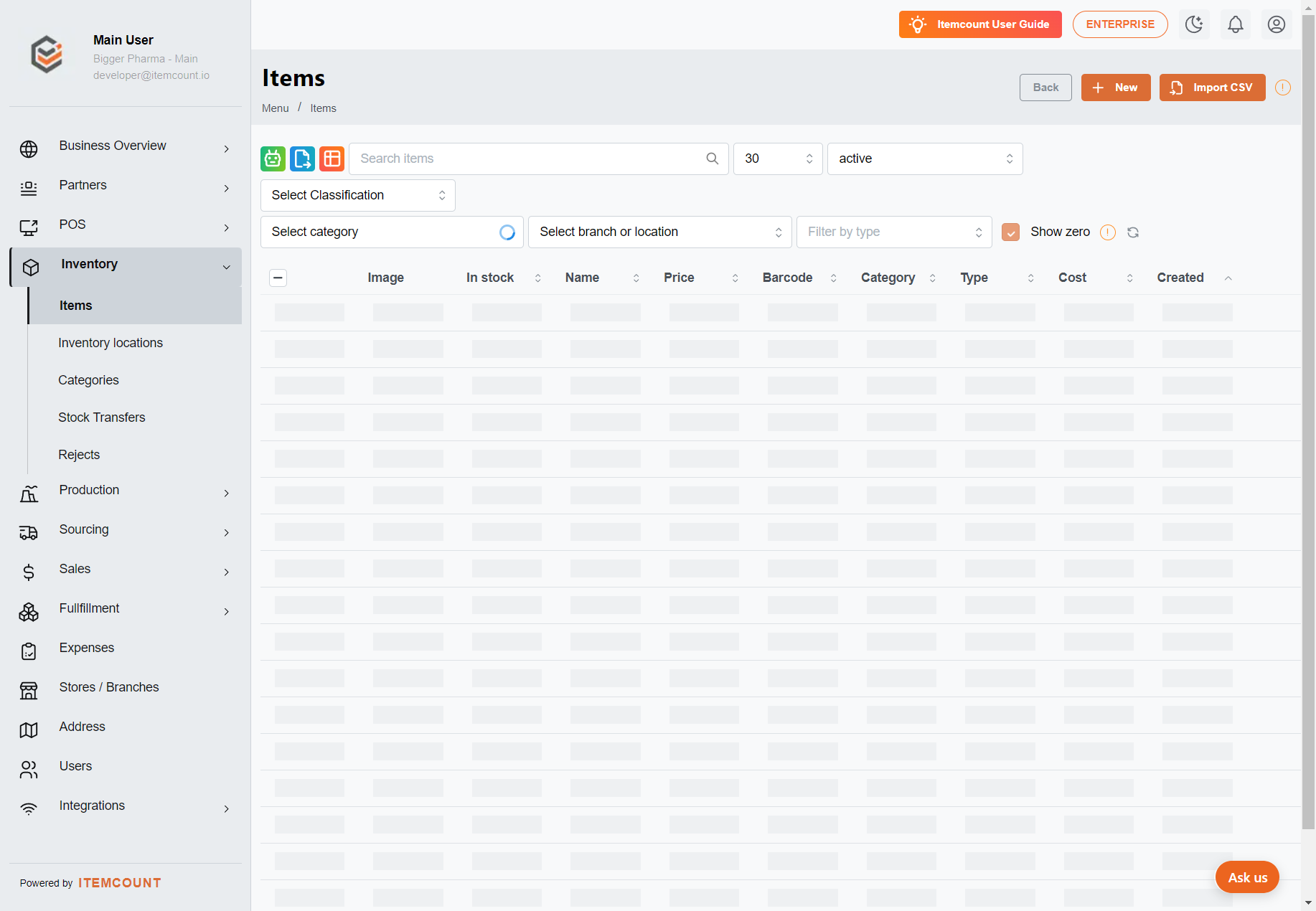Image resolution: width=1316 pixels, height=911 pixels.
Task: Click the Ask us chat button
Action: 1247,877
